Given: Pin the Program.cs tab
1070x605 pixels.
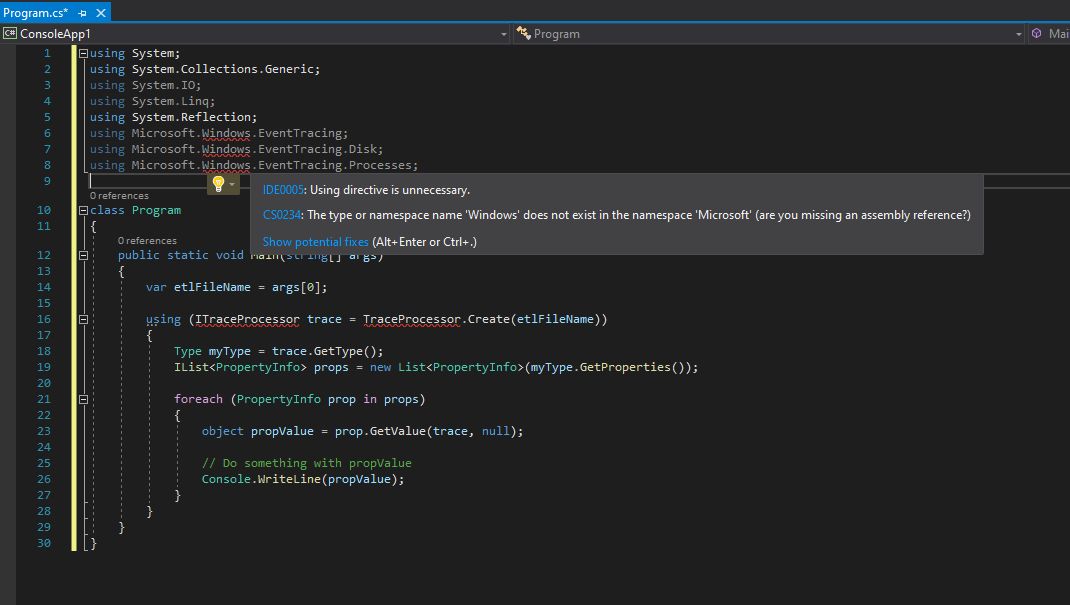Looking at the screenshot, I should [x=83, y=13].
